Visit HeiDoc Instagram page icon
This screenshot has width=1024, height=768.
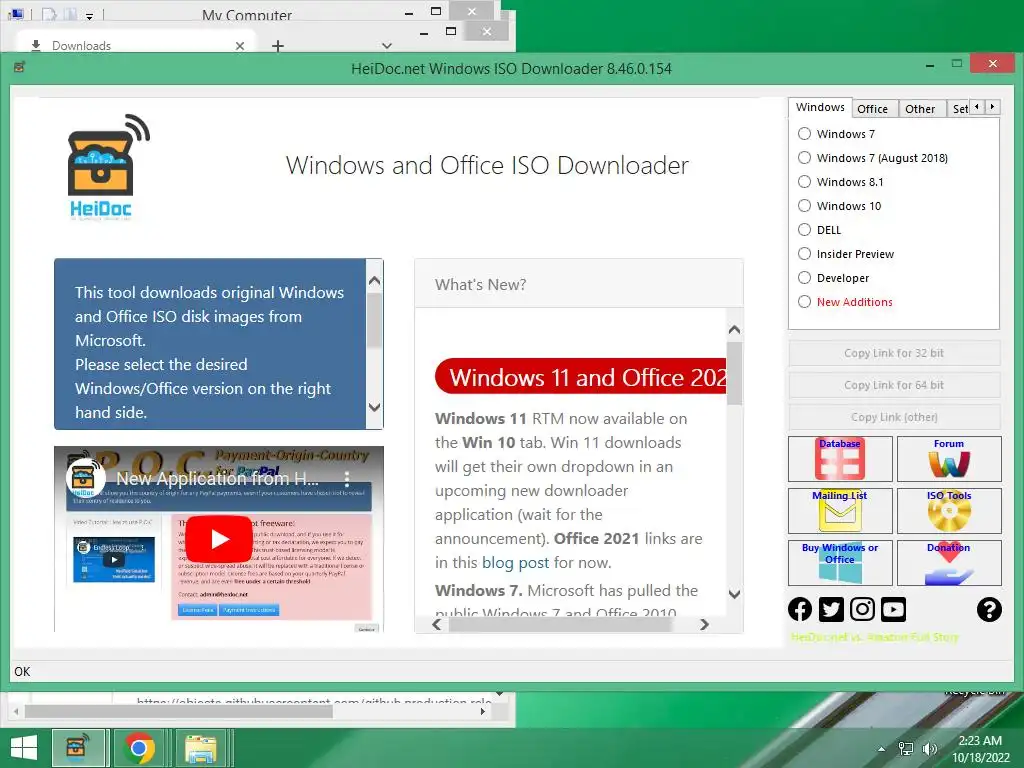click(862, 609)
